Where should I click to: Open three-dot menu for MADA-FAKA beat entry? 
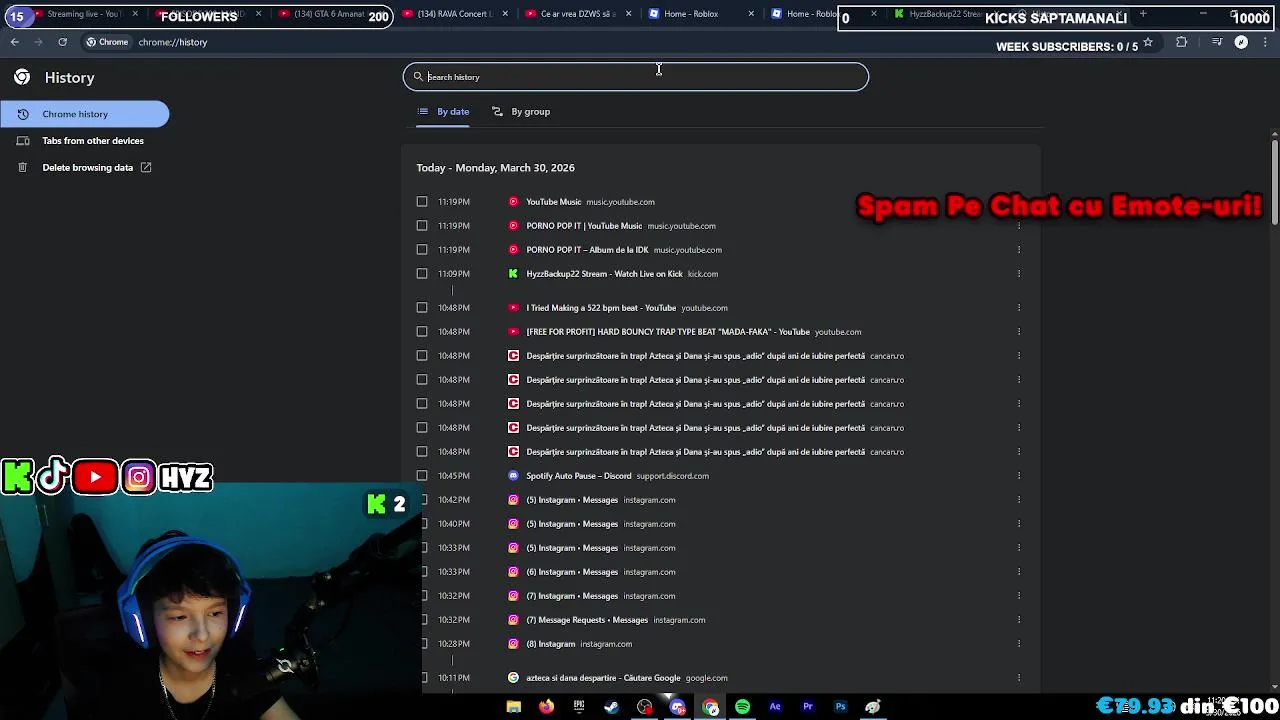click(x=1018, y=332)
